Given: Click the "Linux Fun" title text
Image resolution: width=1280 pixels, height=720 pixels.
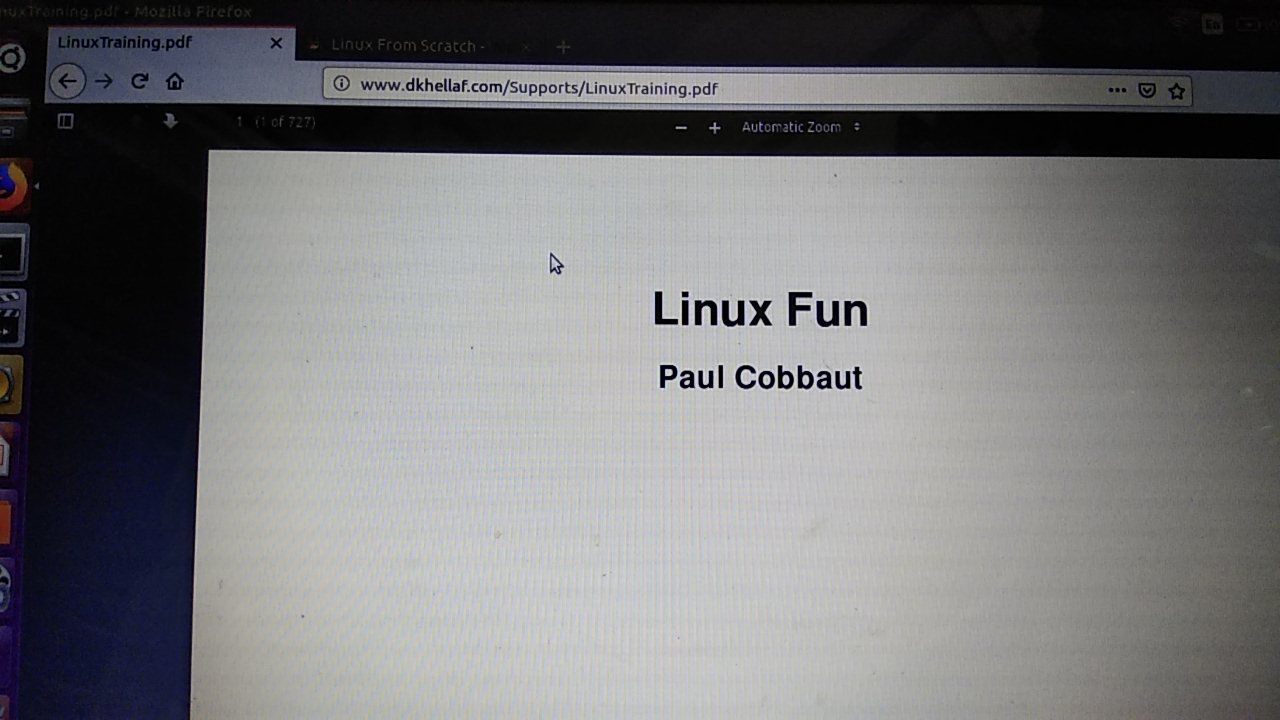Looking at the screenshot, I should tap(760, 309).
